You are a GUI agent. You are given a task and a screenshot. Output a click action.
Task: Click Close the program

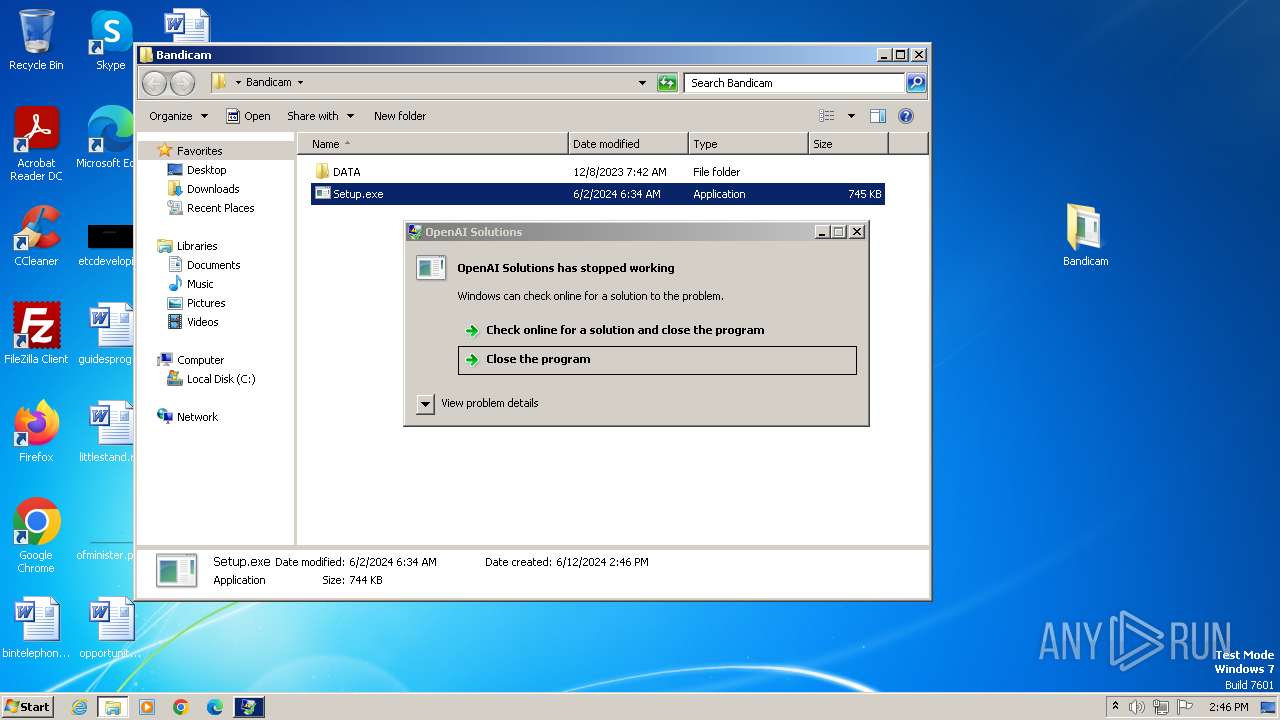coord(657,360)
